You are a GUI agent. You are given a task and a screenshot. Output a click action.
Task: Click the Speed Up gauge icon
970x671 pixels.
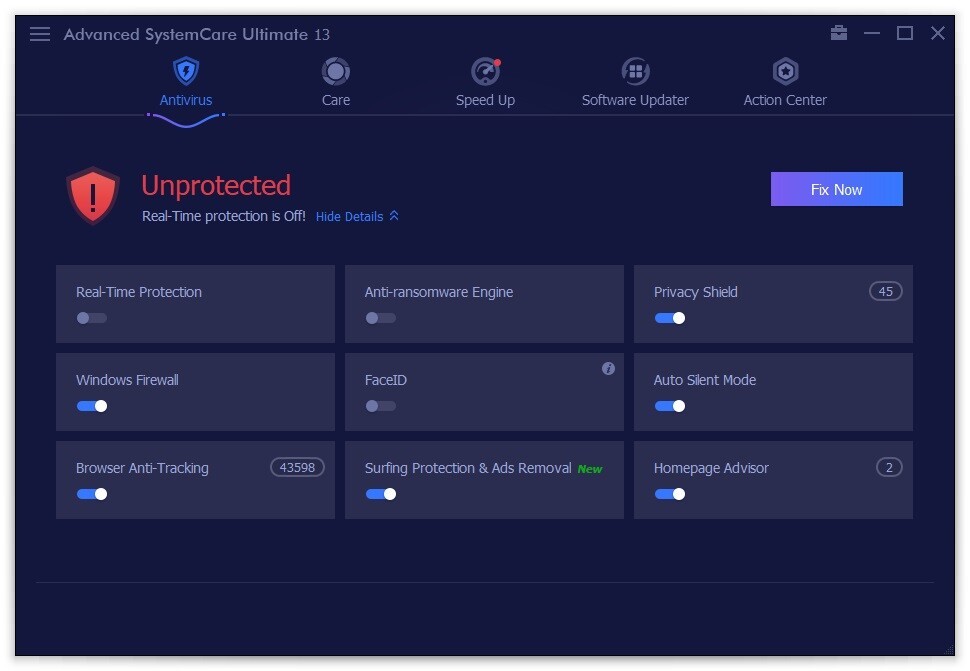pos(486,71)
